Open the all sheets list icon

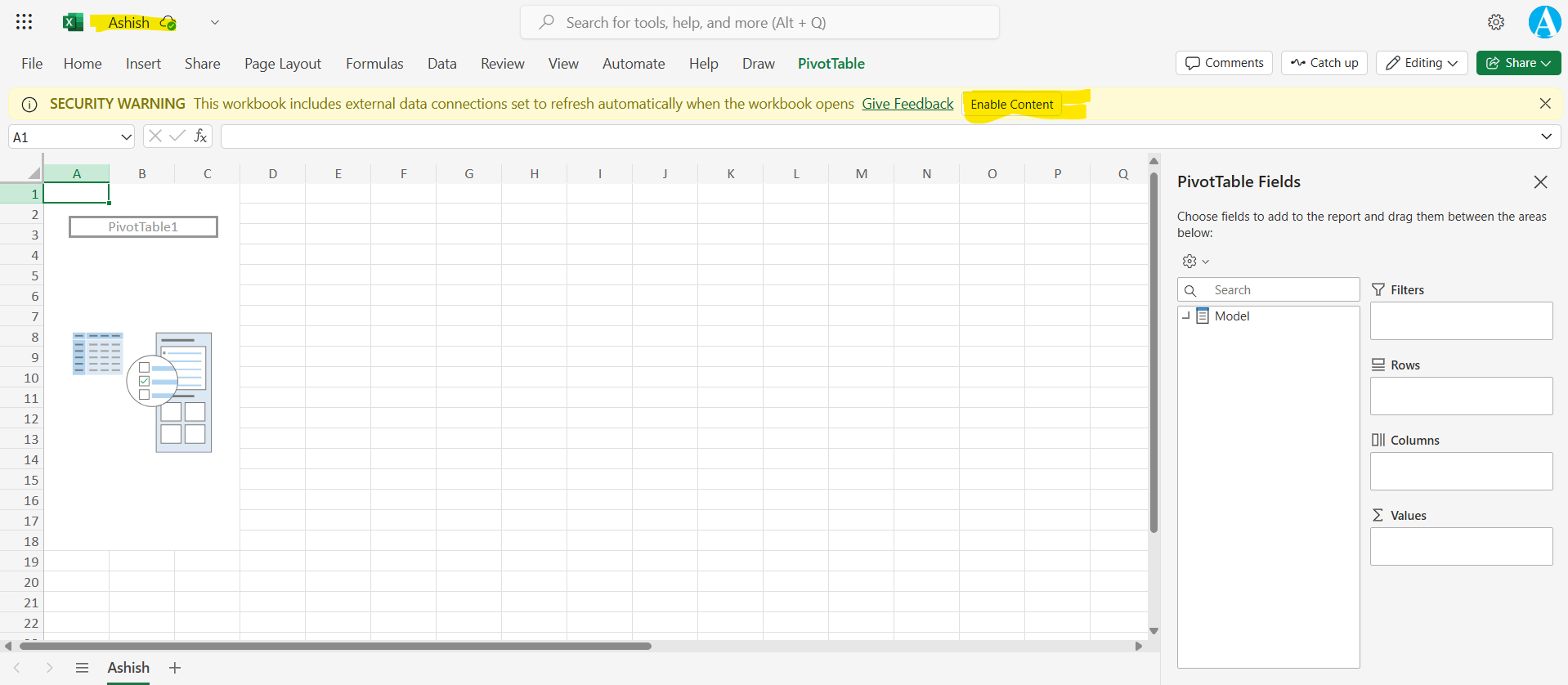coord(82,668)
